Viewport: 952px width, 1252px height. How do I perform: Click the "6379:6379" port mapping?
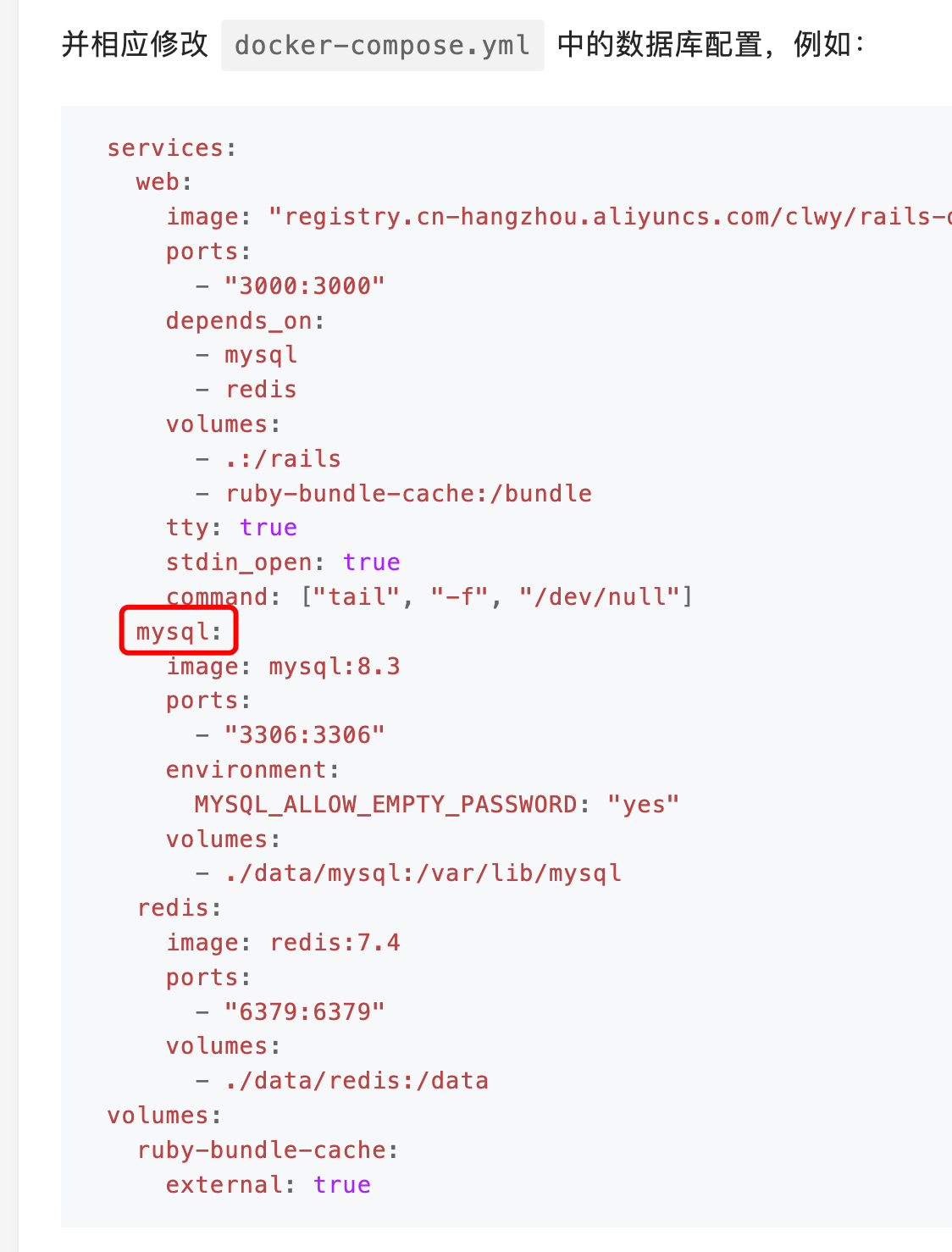click(304, 1011)
